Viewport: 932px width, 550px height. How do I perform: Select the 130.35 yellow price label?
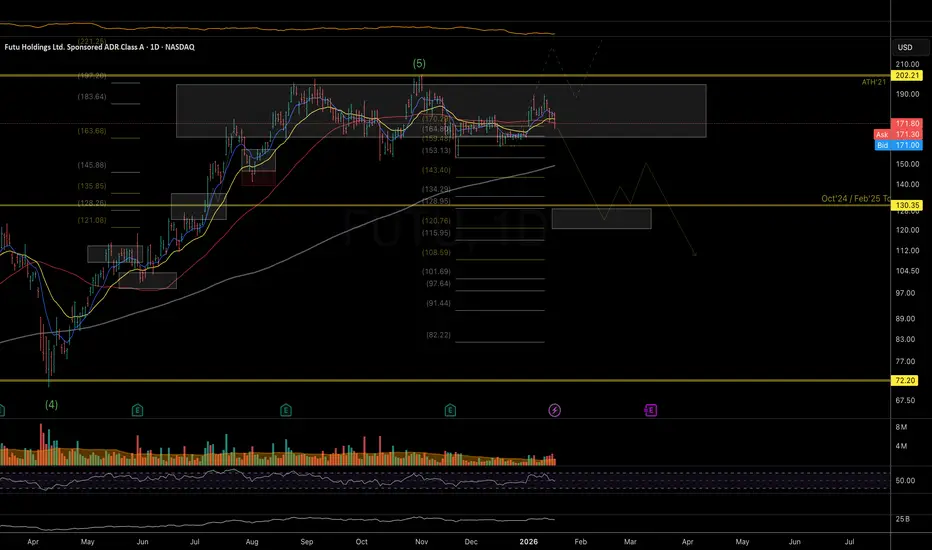[907, 205]
